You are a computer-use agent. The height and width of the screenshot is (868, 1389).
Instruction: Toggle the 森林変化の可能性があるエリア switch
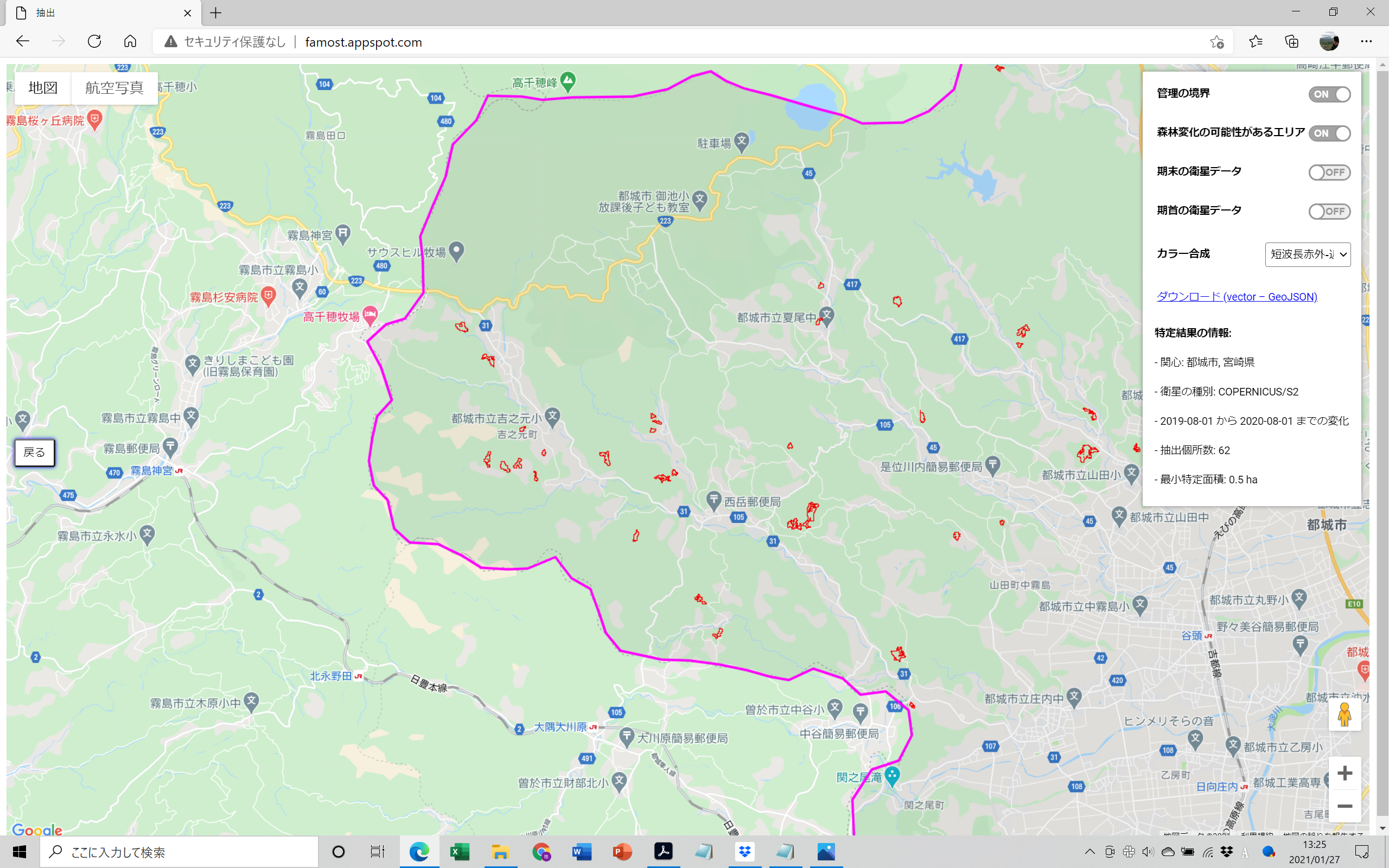pos(1329,133)
